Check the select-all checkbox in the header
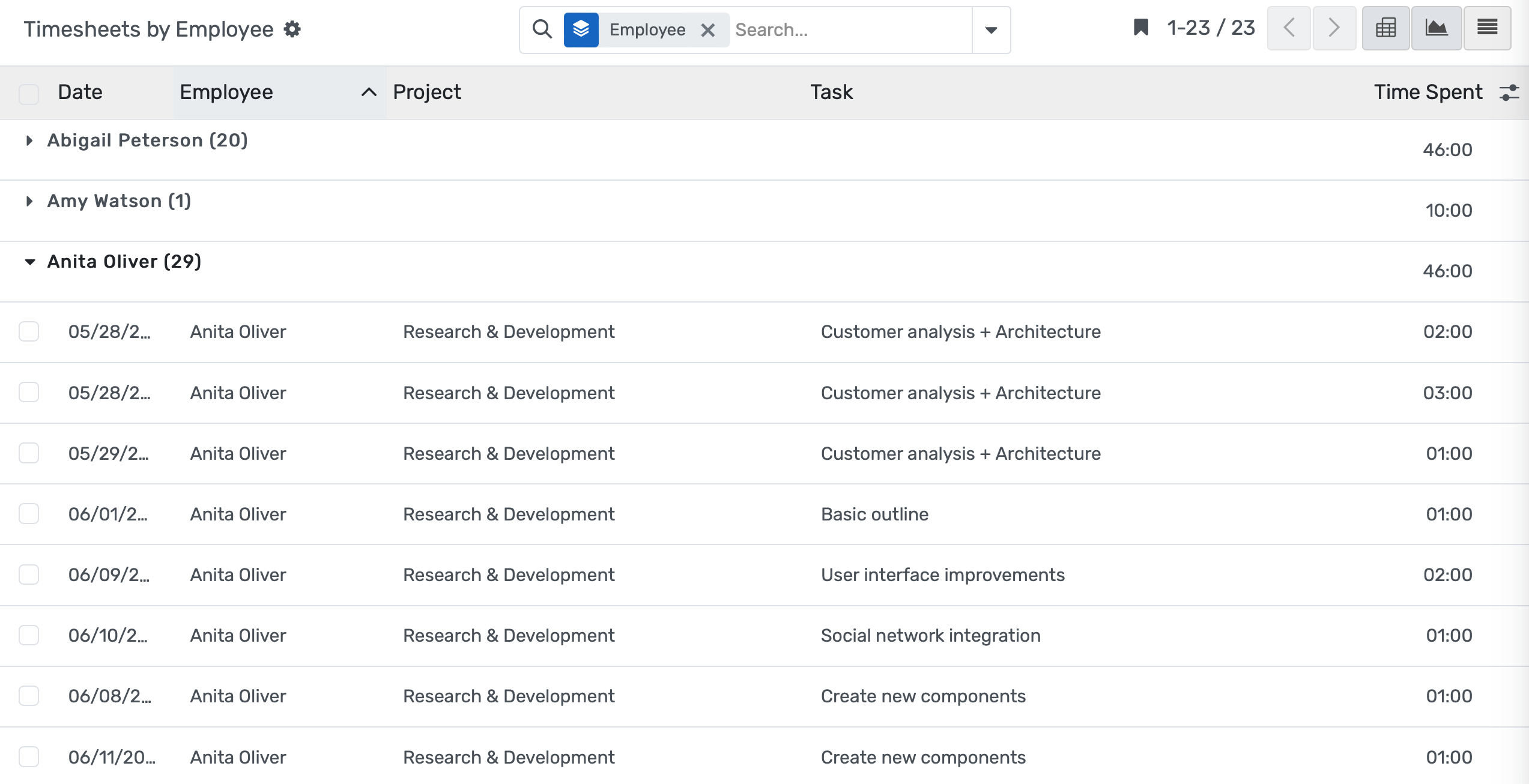1529x784 pixels. click(28, 93)
